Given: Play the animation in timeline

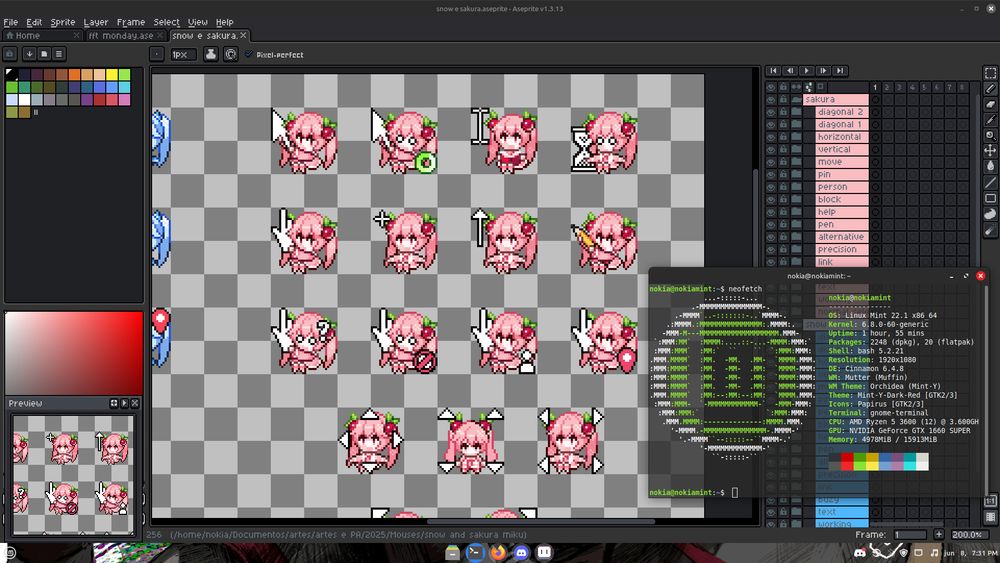Looking at the screenshot, I should [x=807, y=71].
